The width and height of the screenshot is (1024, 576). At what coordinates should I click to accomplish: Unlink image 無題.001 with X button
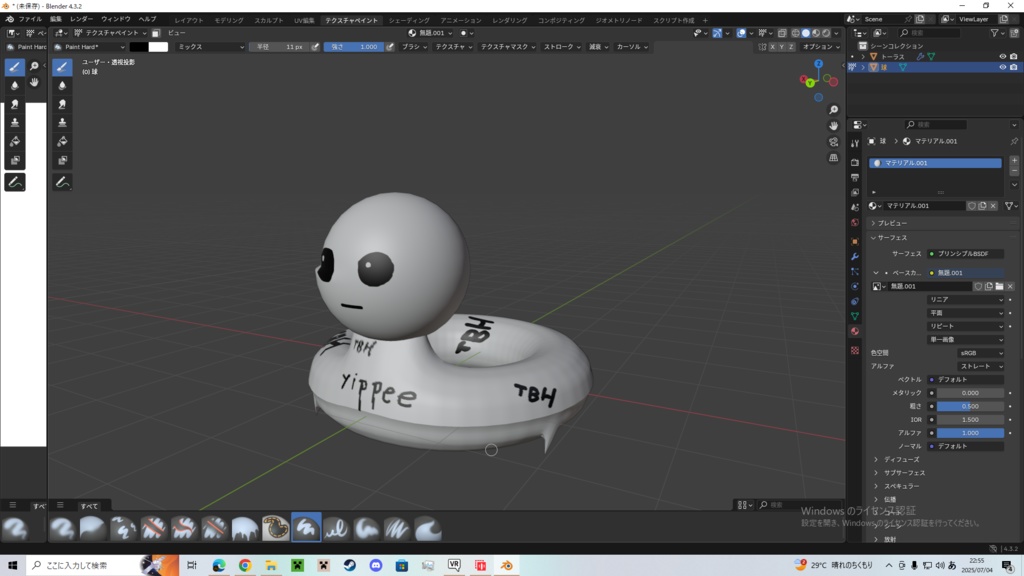pos(1010,286)
